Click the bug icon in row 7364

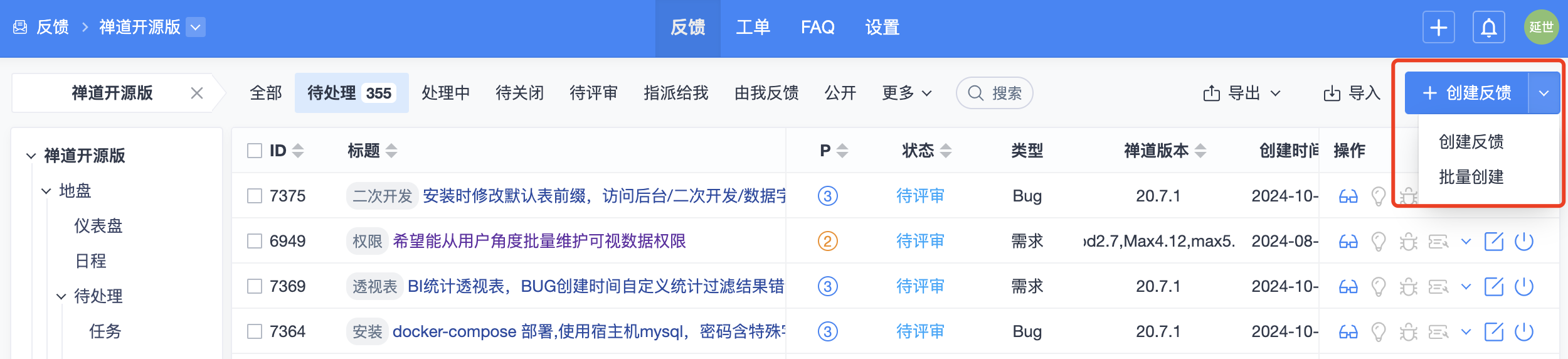tap(1408, 332)
